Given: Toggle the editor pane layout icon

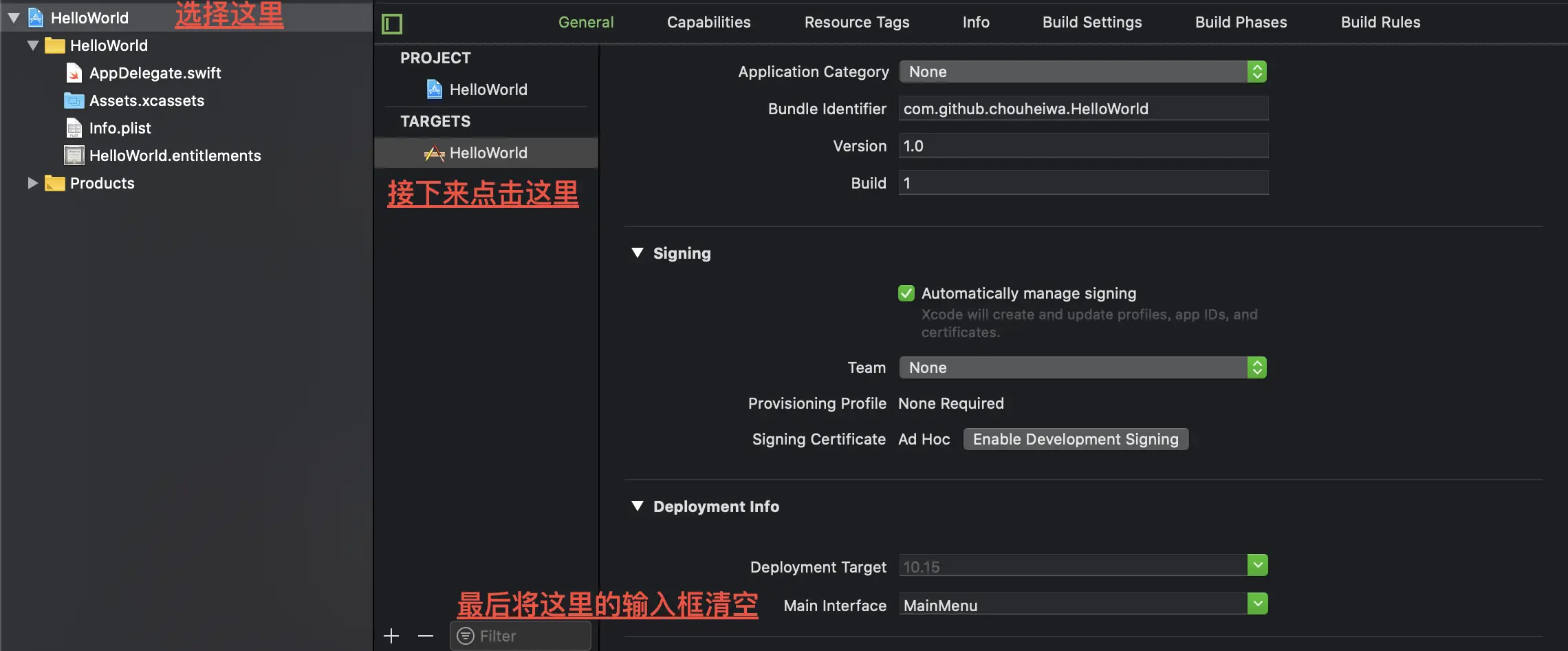Looking at the screenshot, I should click(392, 23).
